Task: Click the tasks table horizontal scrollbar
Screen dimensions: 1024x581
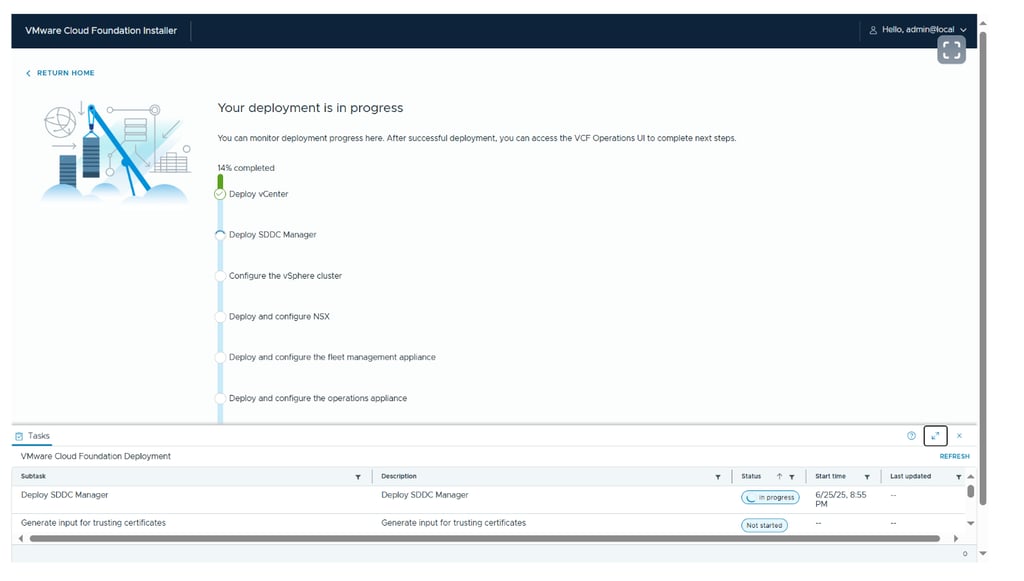Action: coord(485,539)
